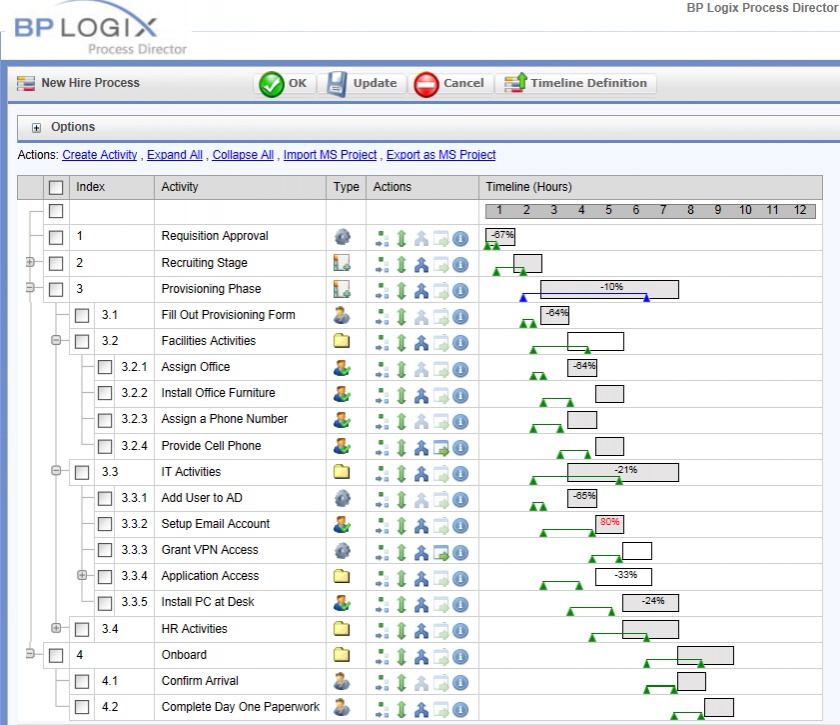Check the box for Provide Cell Phone 3.2.4

105,446
